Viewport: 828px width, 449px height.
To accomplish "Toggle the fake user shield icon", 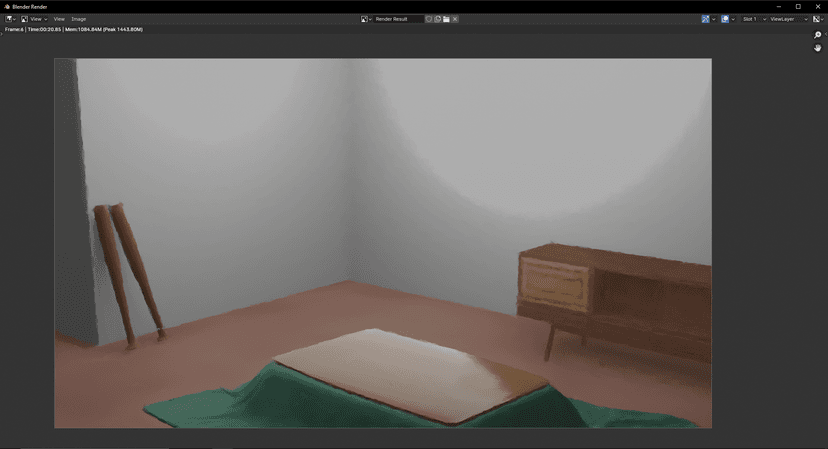I will click(429, 19).
